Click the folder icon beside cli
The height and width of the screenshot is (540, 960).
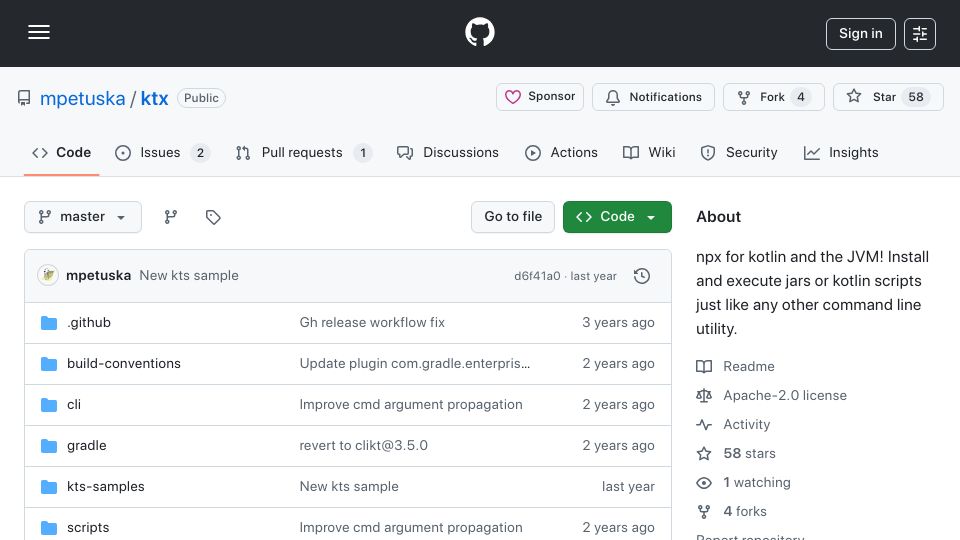49,405
